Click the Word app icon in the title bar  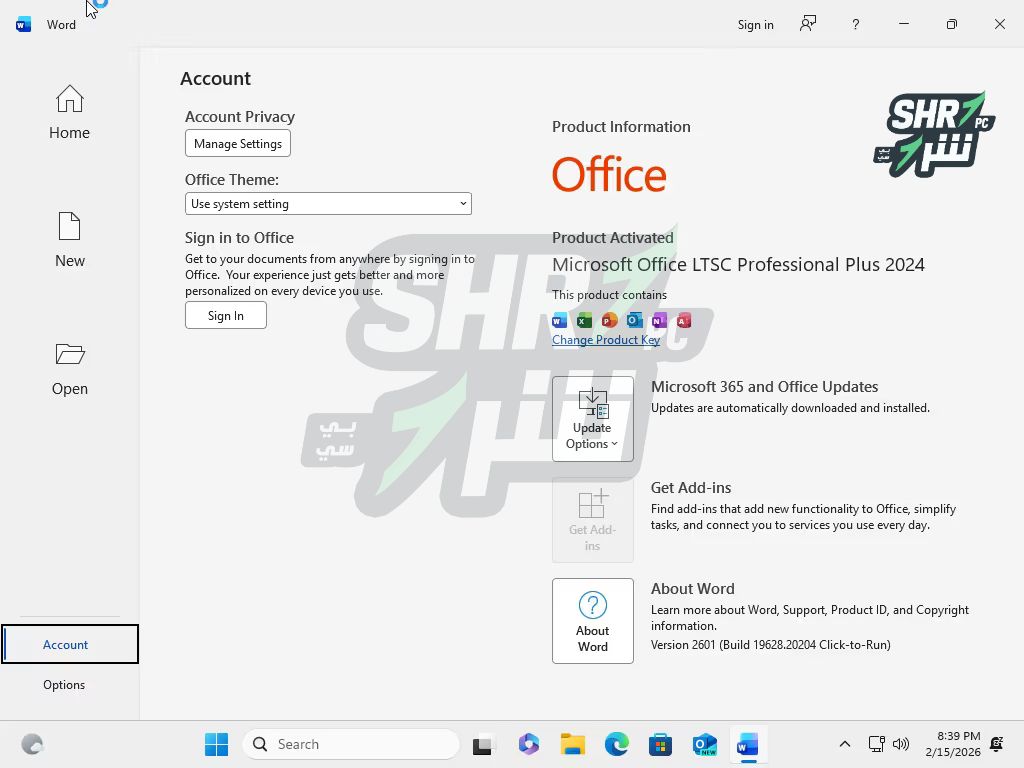pos(24,25)
